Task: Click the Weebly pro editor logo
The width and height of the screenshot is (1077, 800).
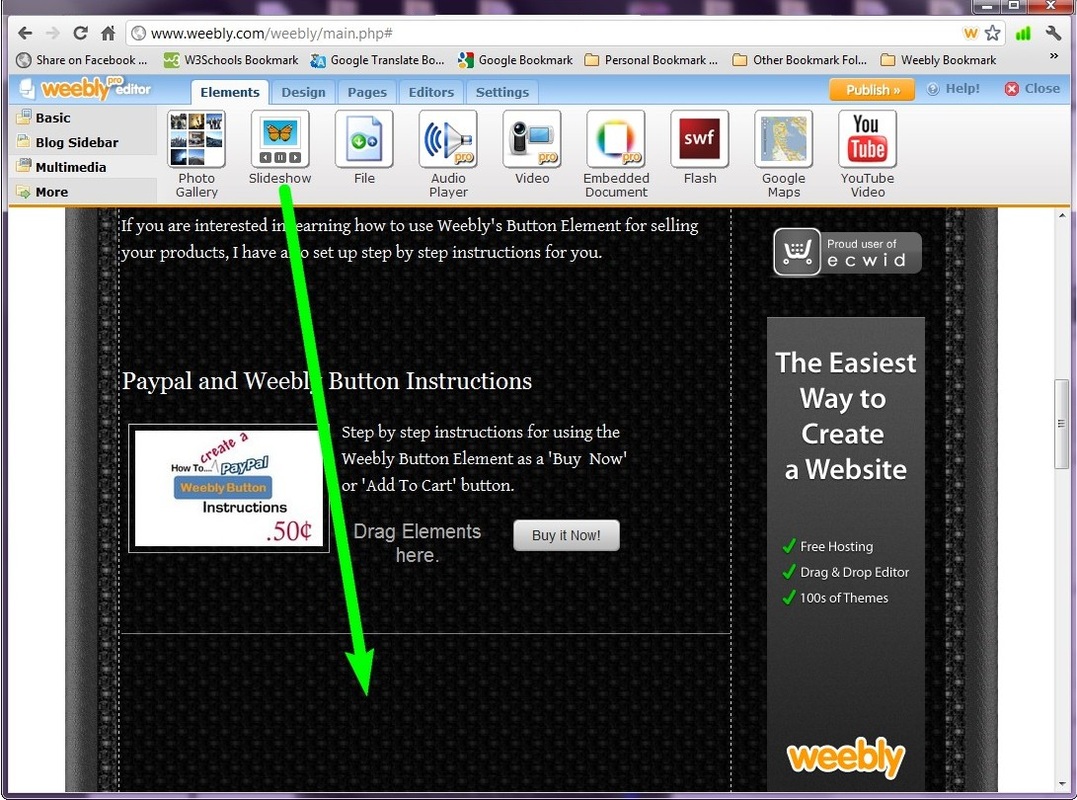Action: pos(85,89)
